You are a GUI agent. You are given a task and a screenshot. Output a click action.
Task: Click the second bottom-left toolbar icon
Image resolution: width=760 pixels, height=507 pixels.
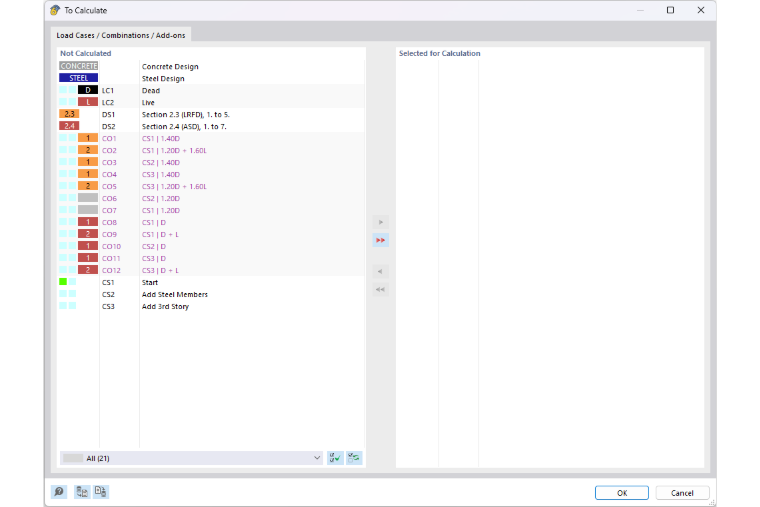tap(81, 492)
